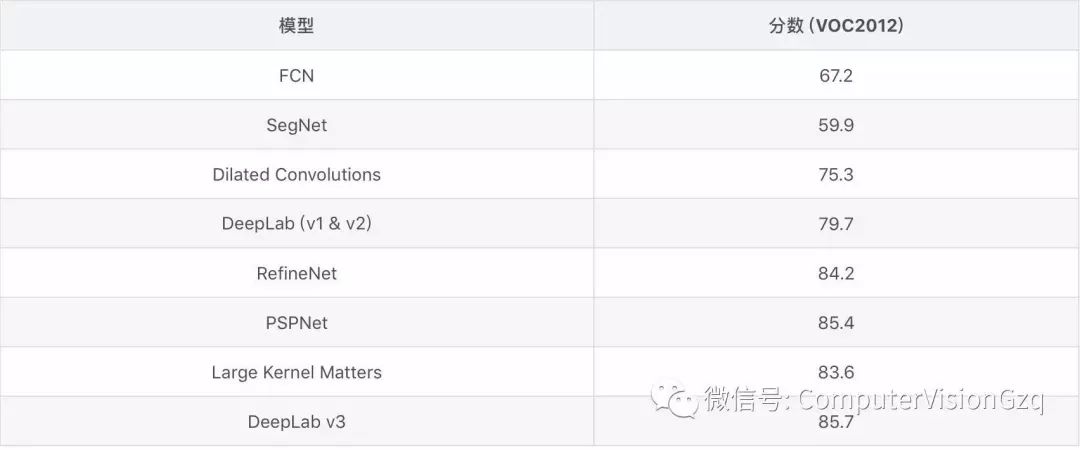Click the 分数 (VOC2012) column header
This screenshot has height=450, width=1080.
click(x=835, y=26)
